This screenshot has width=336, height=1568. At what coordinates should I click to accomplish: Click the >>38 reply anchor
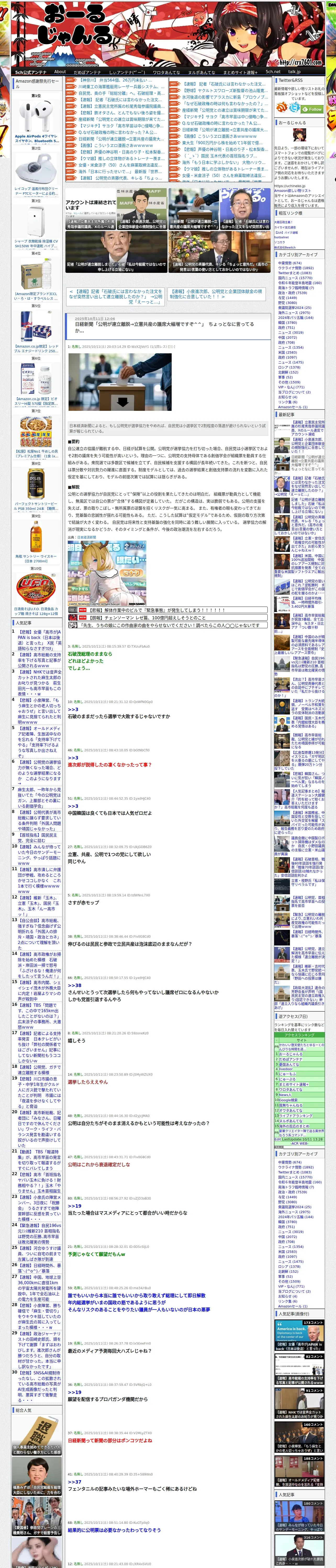coord(74,985)
